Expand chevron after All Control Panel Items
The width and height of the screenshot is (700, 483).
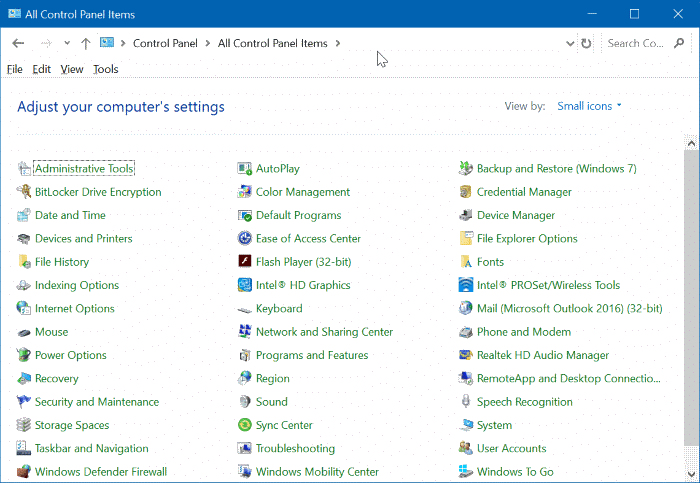pos(338,43)
